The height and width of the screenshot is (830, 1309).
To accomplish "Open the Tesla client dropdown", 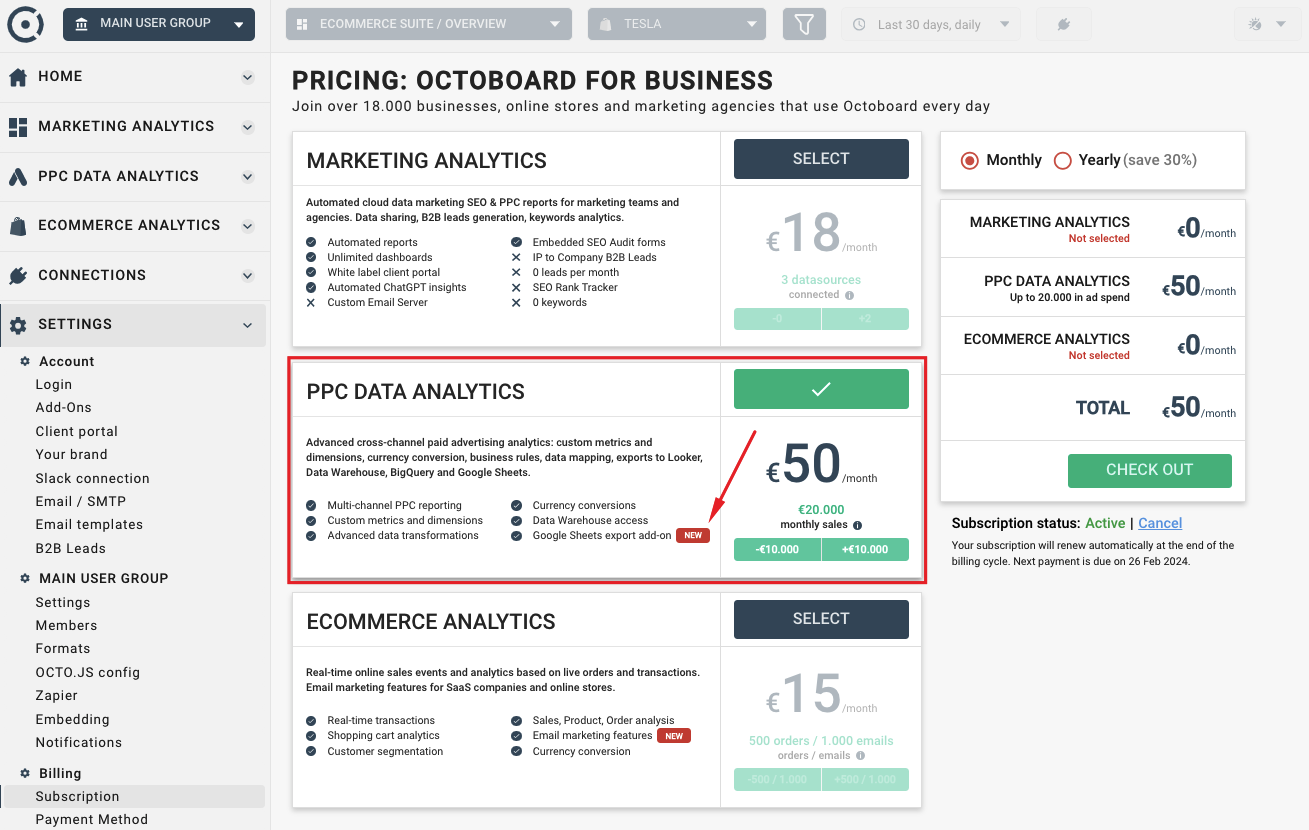I will coord(677,24).
